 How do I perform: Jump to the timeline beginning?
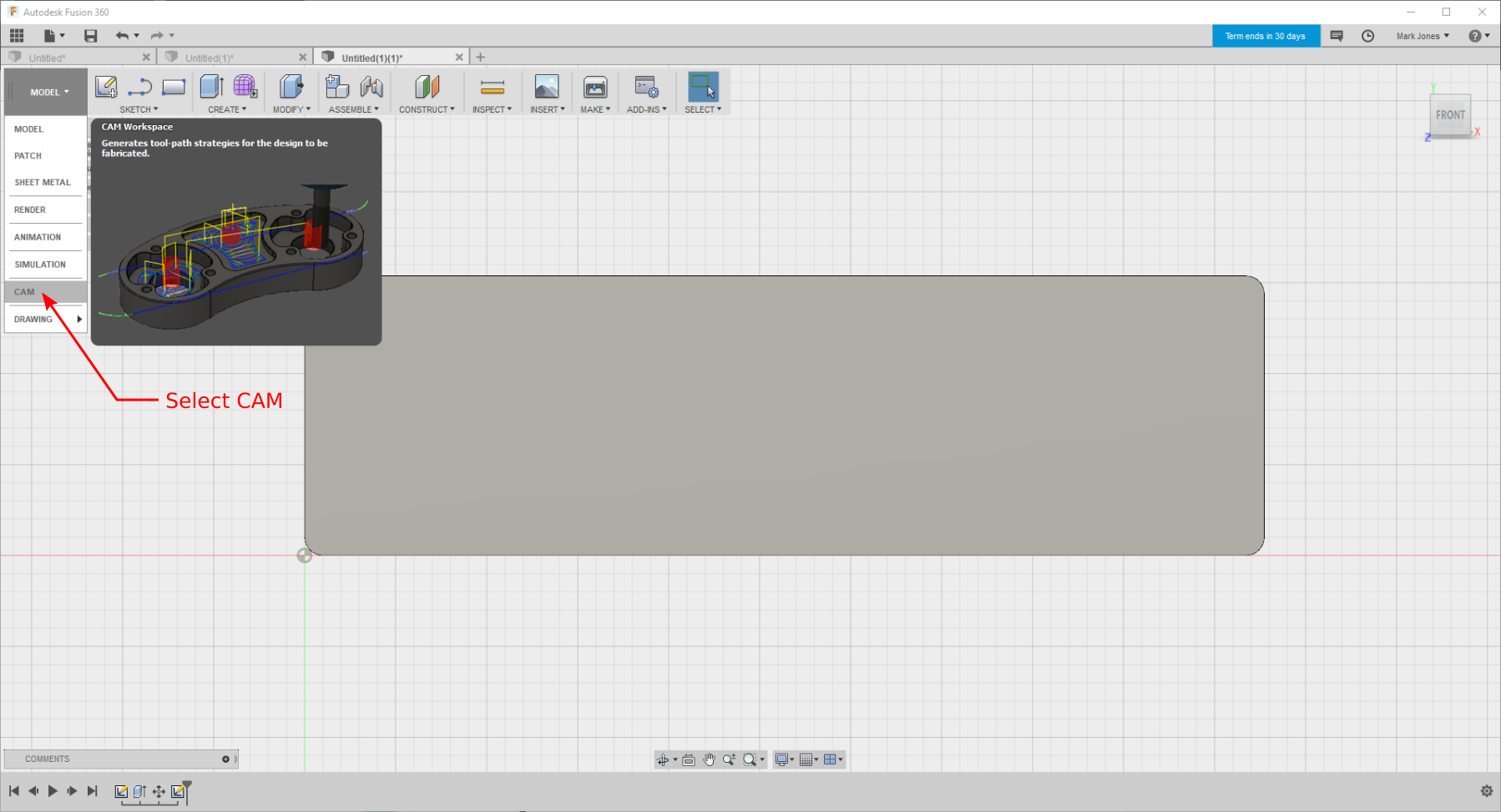pos(14,791)
